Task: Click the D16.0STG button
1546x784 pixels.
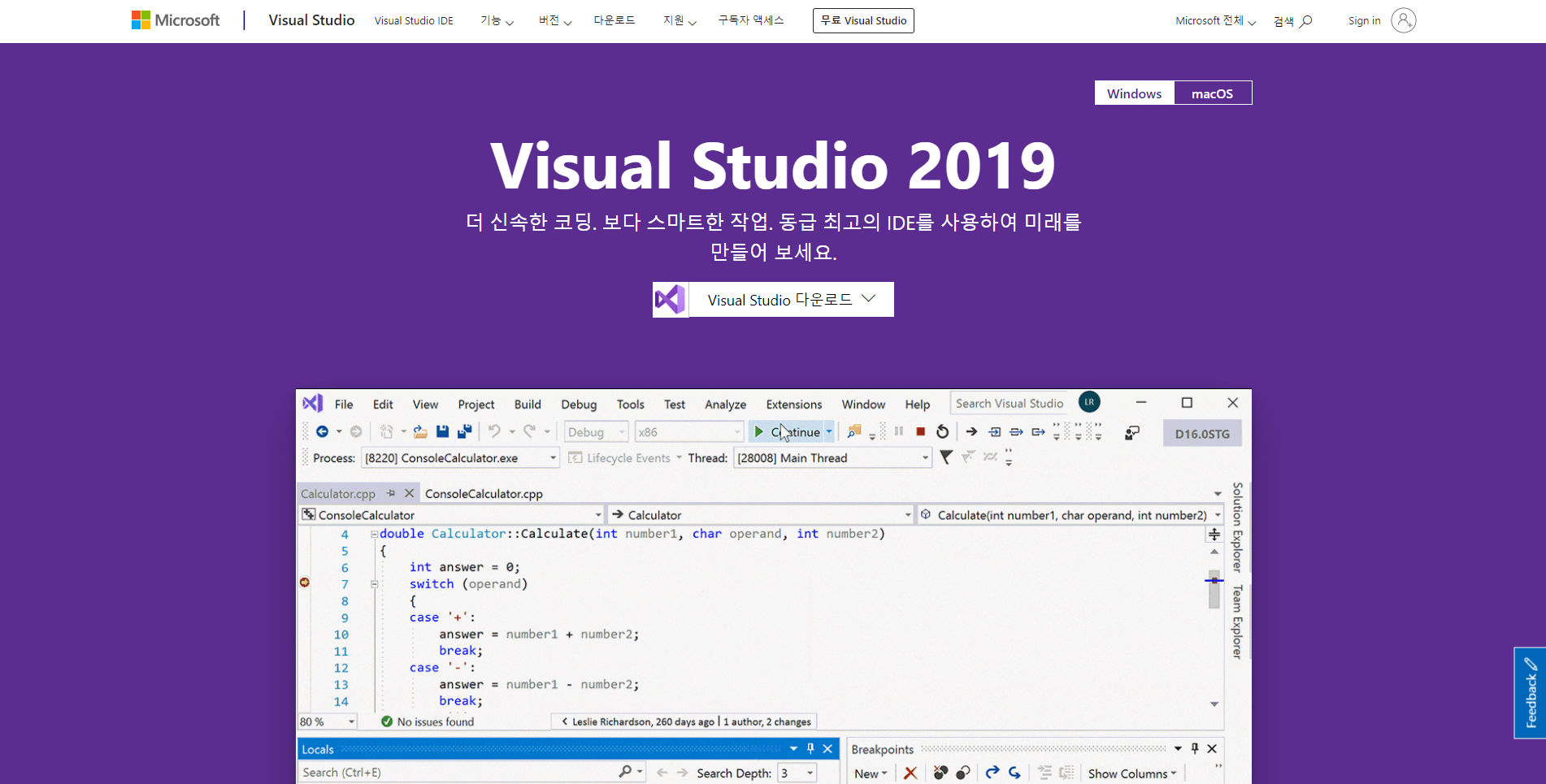Action: [x=1202, y=434]
